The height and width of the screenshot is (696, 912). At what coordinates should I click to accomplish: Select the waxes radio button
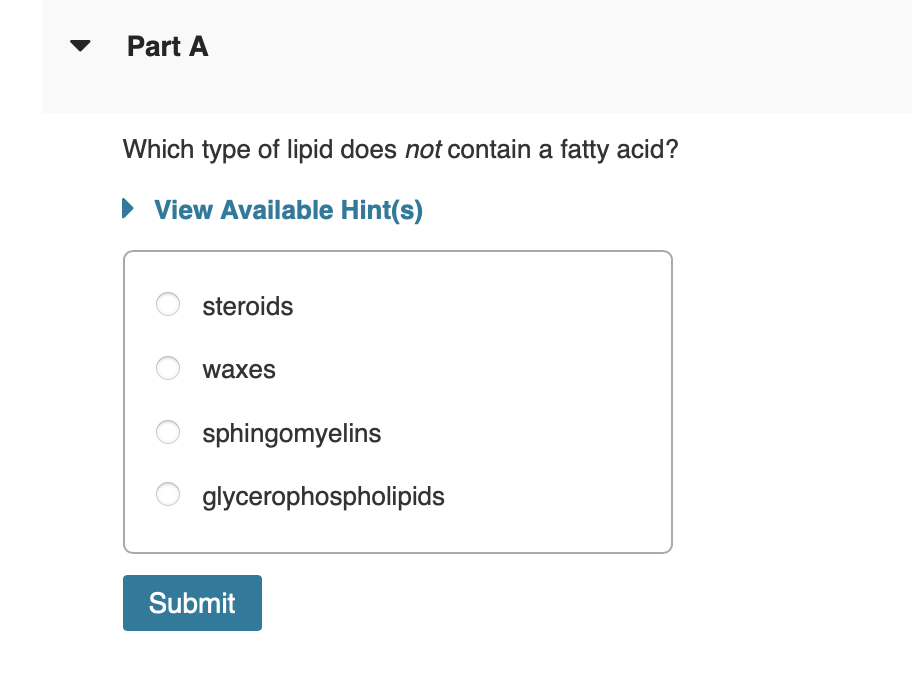pyautogui.click(x=168, y=369)
